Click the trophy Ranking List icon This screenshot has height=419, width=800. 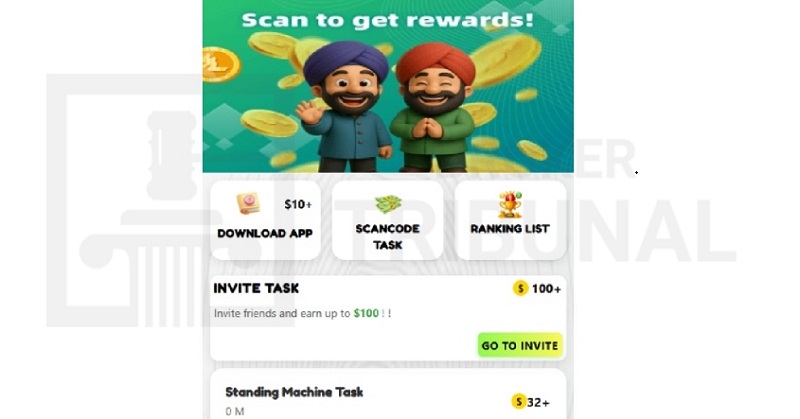coord(510,205)
